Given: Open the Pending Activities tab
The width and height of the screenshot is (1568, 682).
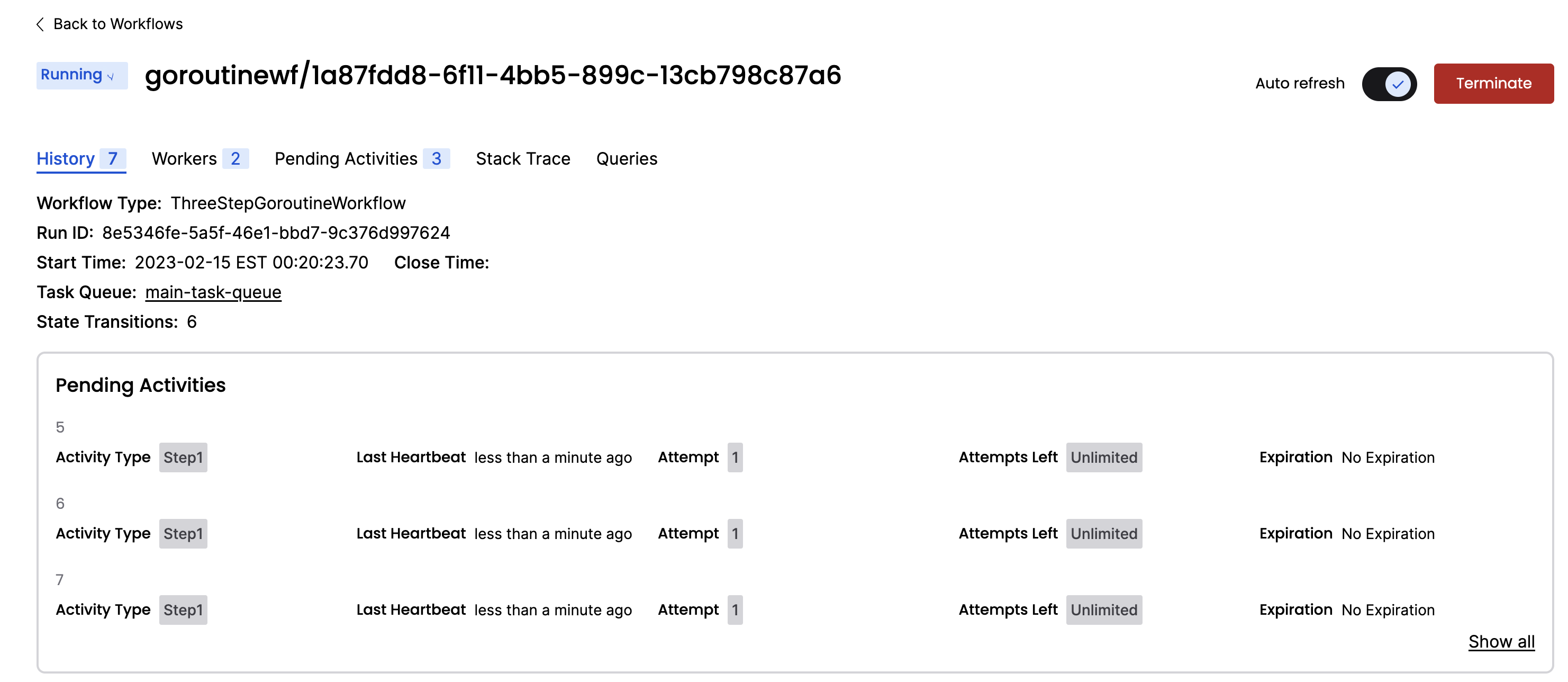Looking at the screenshot, I should 345,158.
